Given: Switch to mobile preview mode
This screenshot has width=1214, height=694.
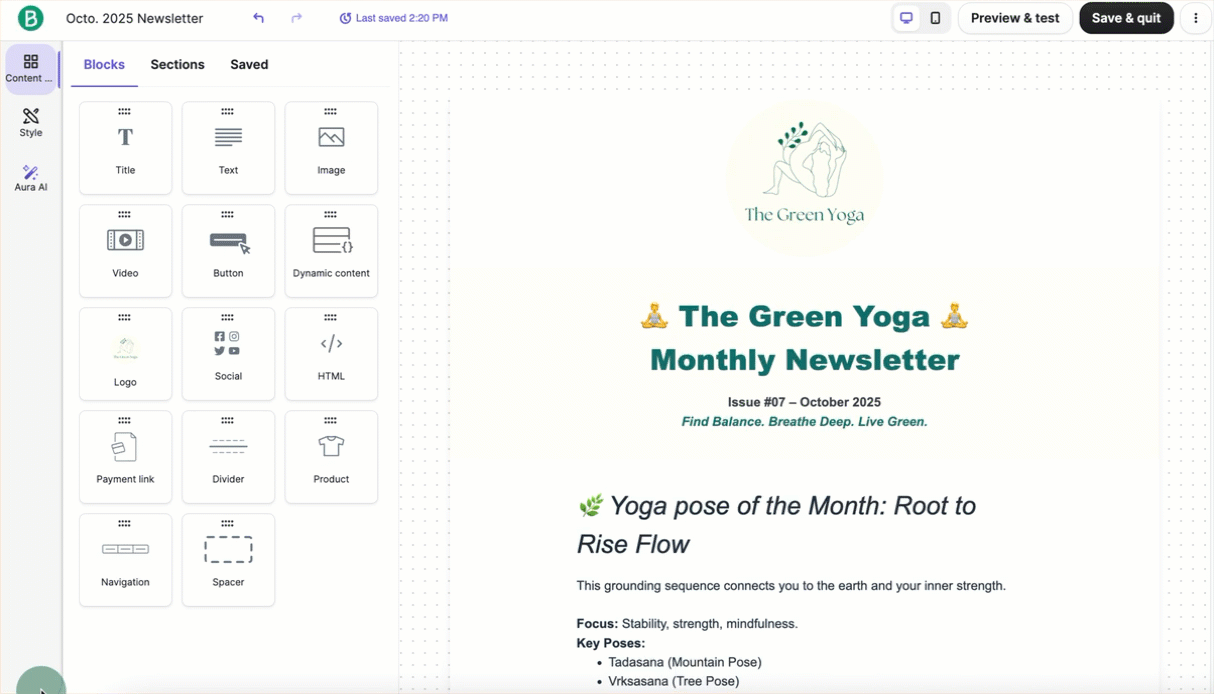Looking at the screenshot, I should [x=935, y=18].
